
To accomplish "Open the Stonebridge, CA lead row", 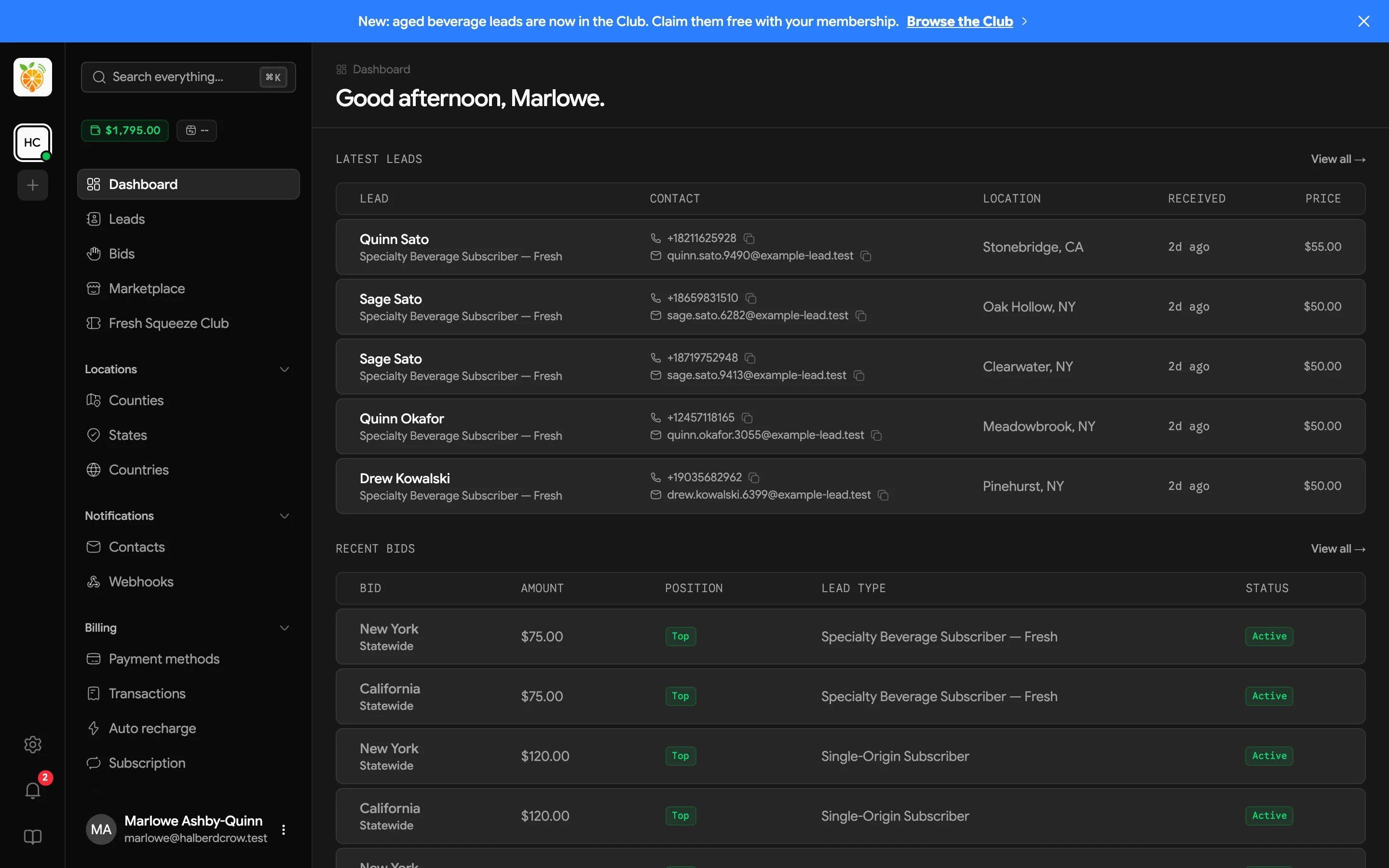I will coord(850,247).
